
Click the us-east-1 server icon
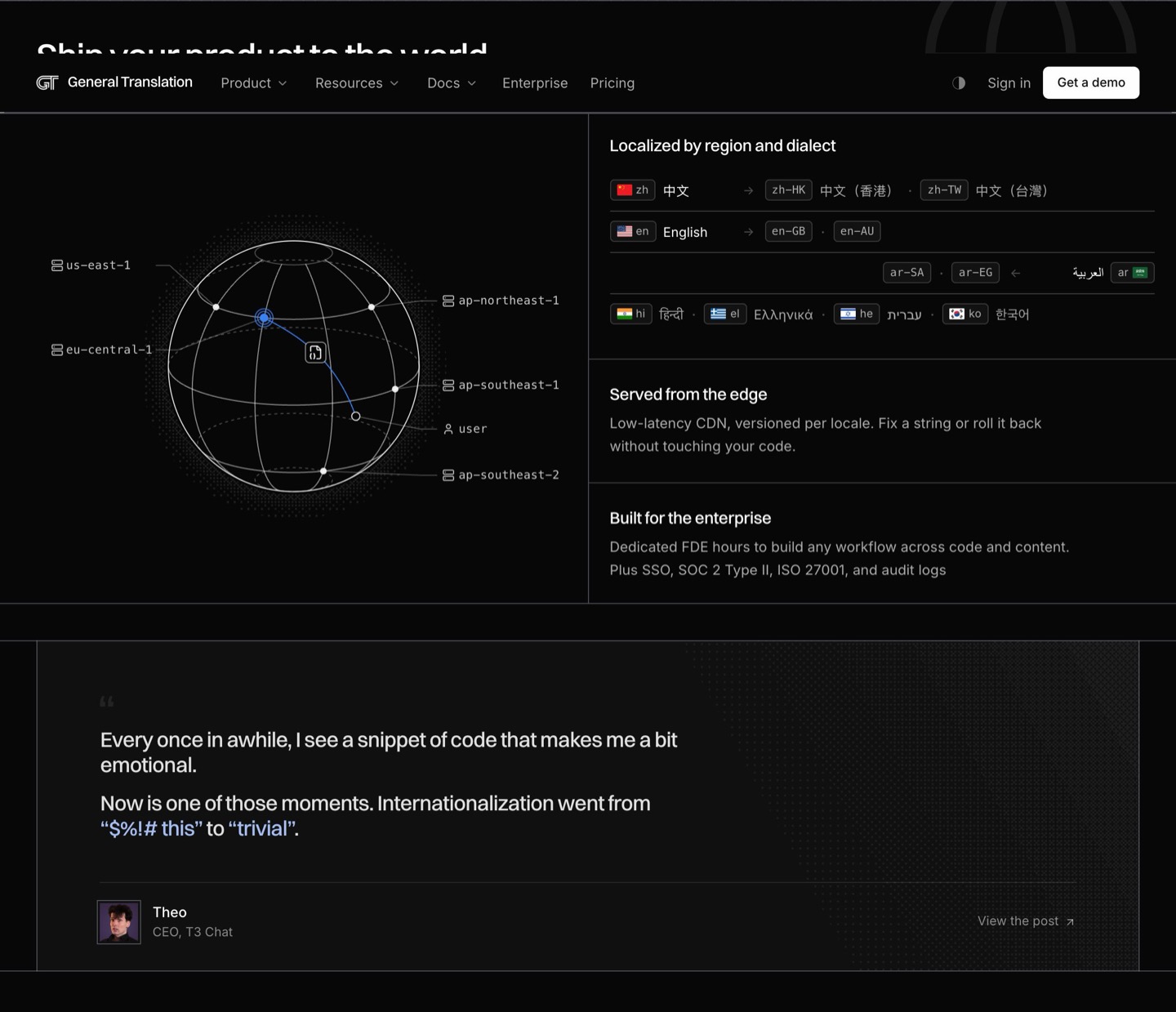[x=57, y=265]
